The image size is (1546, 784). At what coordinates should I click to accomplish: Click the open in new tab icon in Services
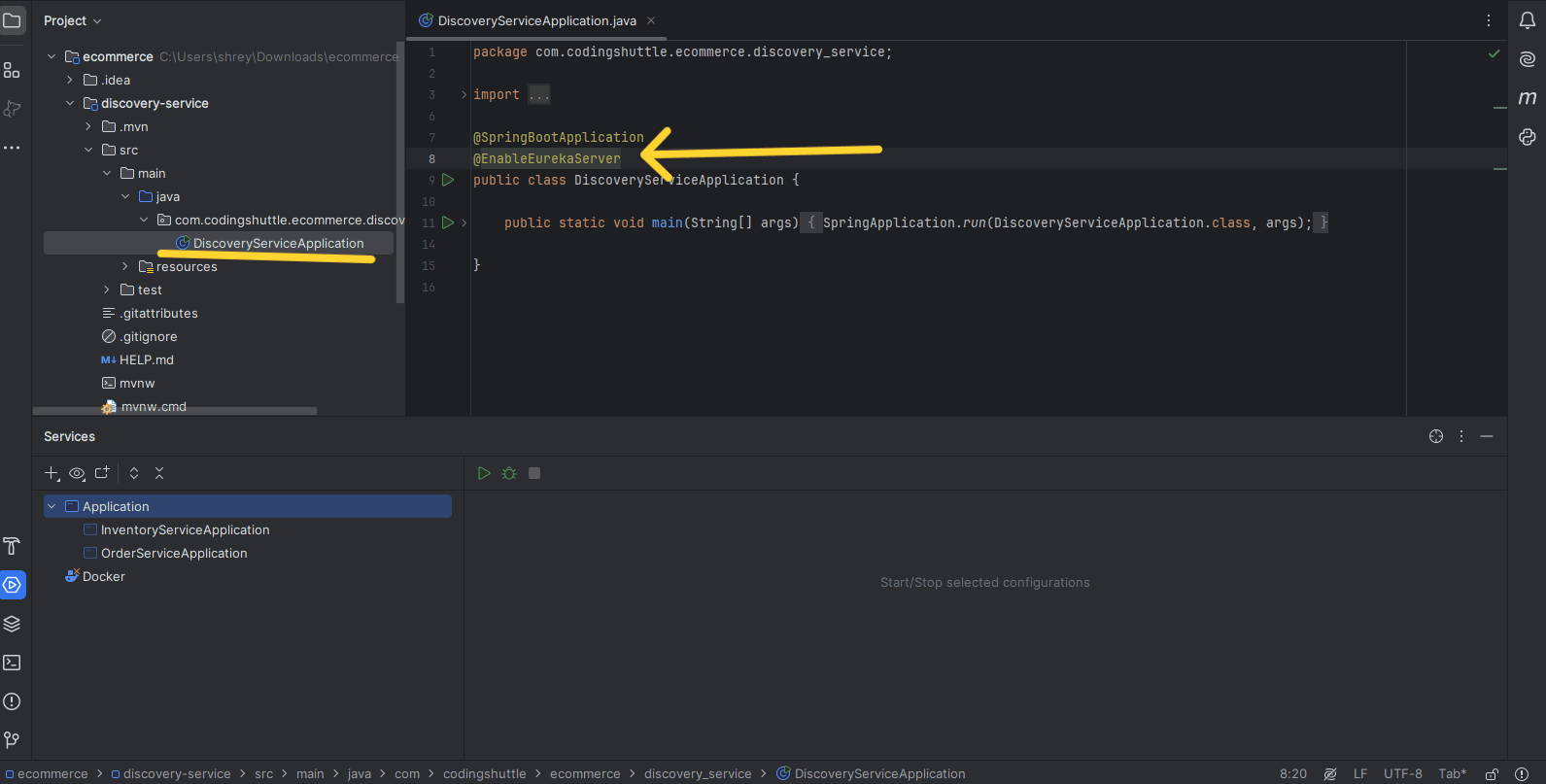click(x=102, y=473)
